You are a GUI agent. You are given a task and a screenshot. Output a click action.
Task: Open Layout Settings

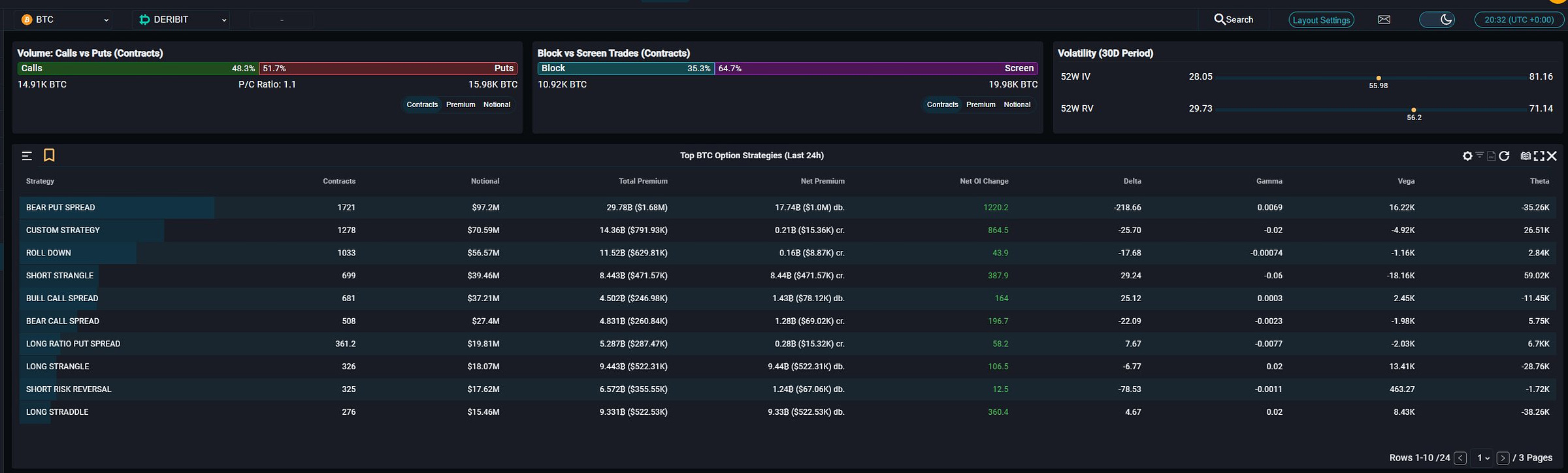point(1321,20)
